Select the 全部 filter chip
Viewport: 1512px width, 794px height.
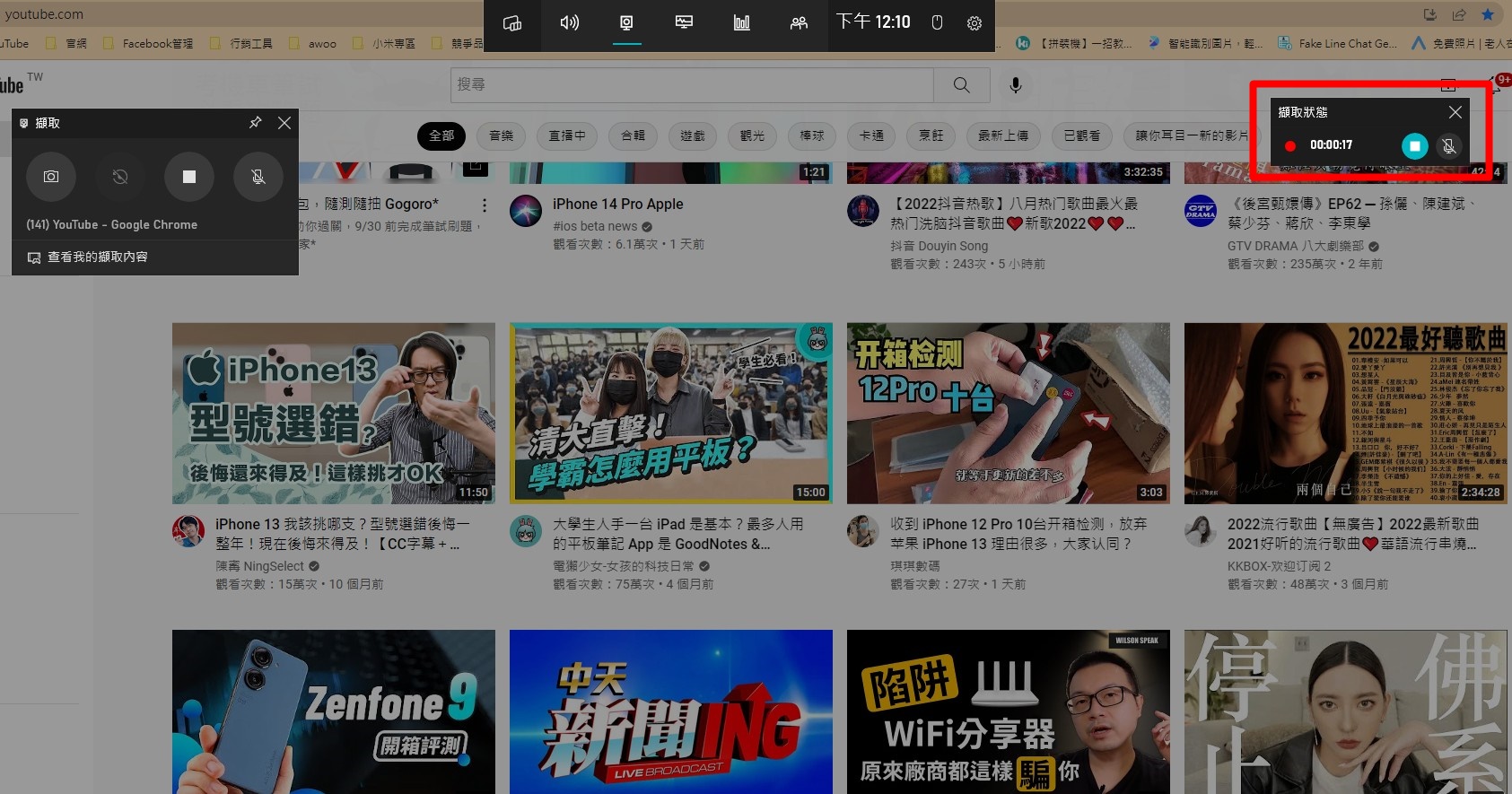pyautogui.click(x=441, y=135)
